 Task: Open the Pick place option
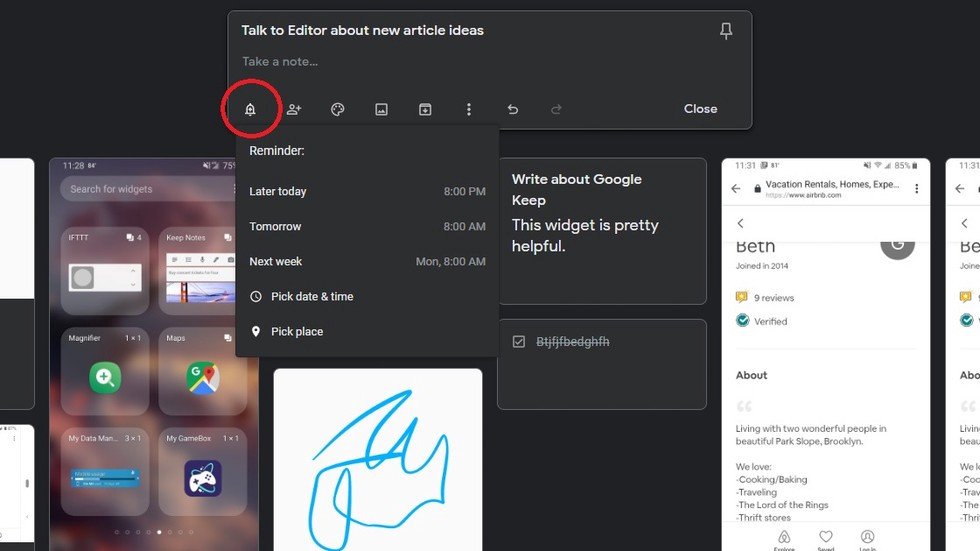[x=296, y=331]
